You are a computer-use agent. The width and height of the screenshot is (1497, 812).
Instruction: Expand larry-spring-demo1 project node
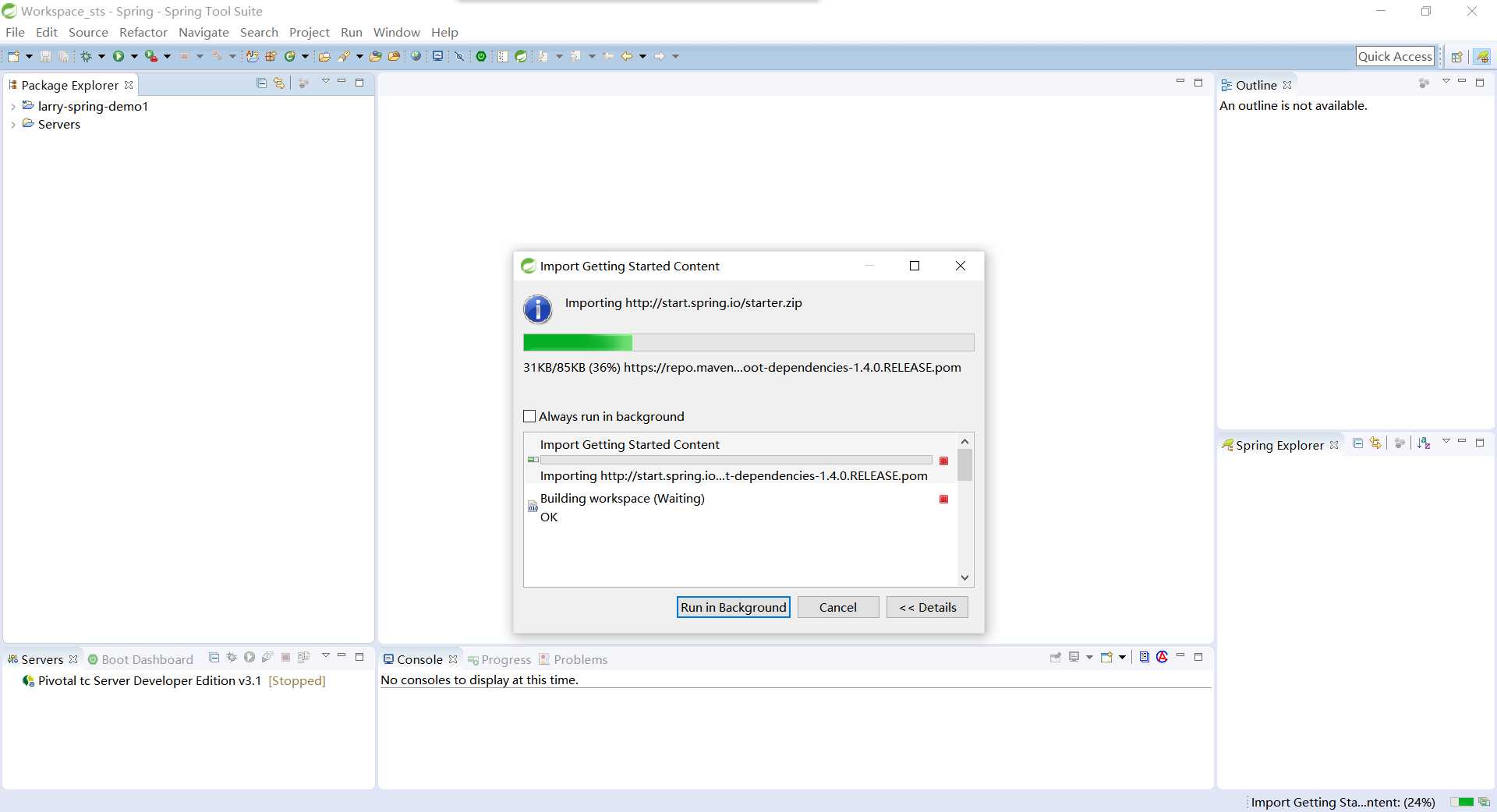13,107
